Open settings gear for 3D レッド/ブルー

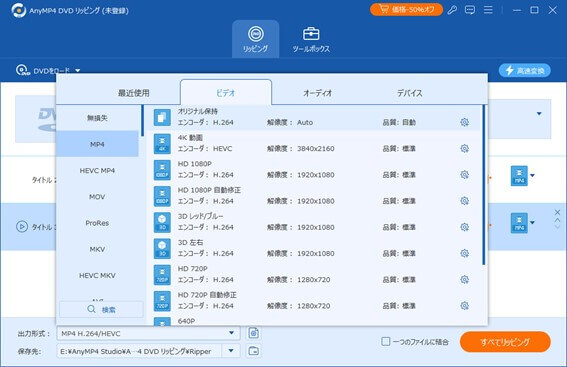coord(465,227)
